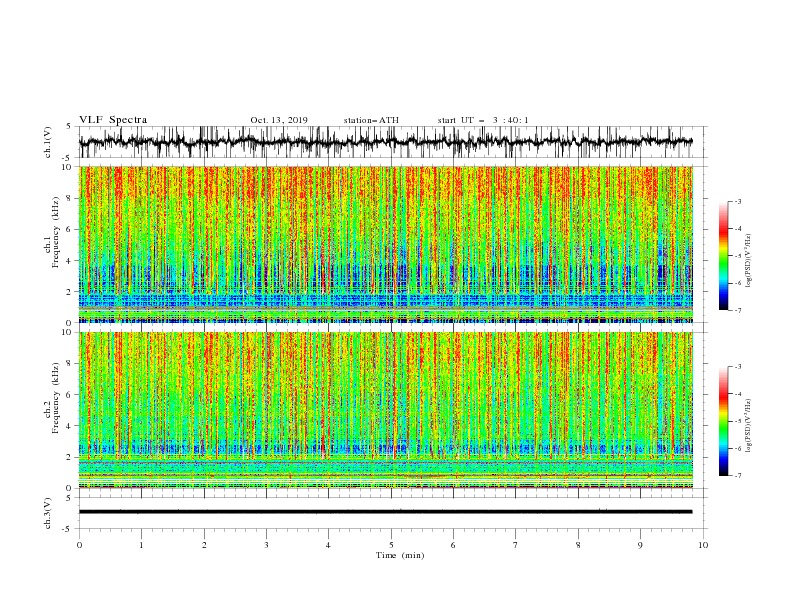
Task: Click the ch.1 PSD color bar
Action: [x=723, y=256]
